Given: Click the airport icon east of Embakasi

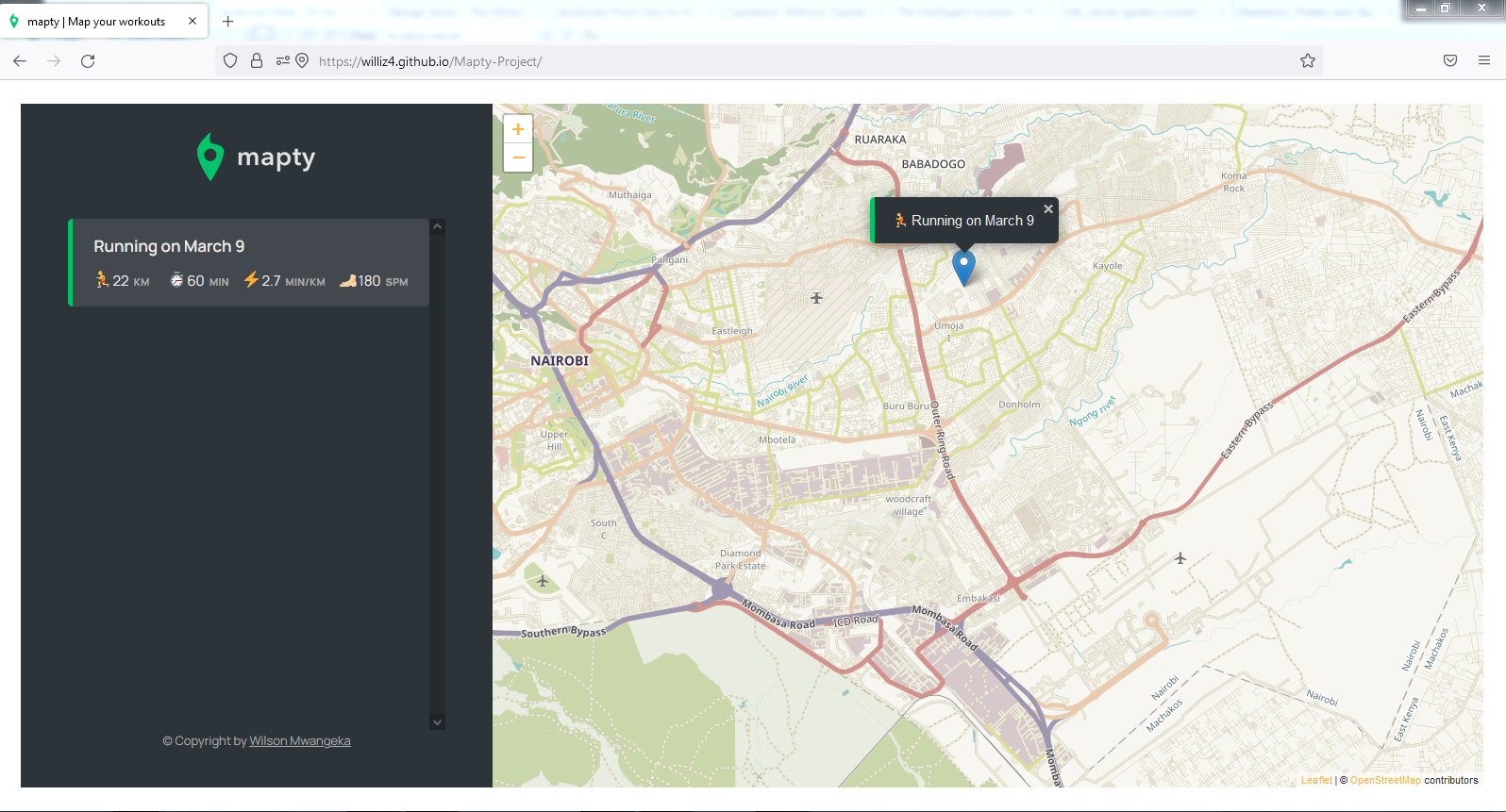Looking at the screenshot, I should (x=1180, y=558).
